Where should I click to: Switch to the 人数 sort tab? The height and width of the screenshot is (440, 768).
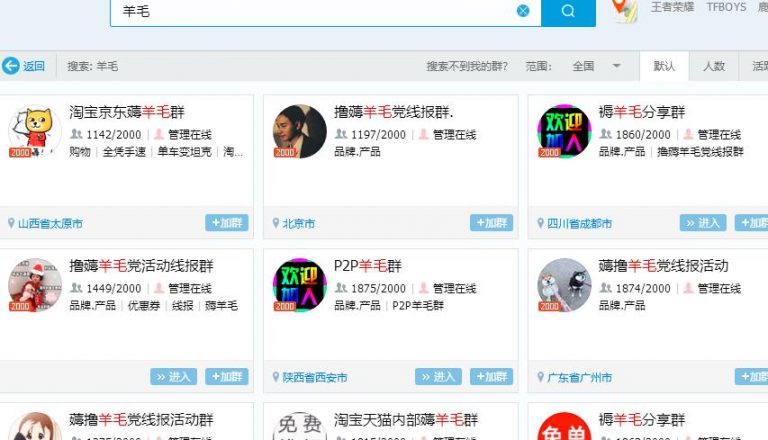coord(713,66)
